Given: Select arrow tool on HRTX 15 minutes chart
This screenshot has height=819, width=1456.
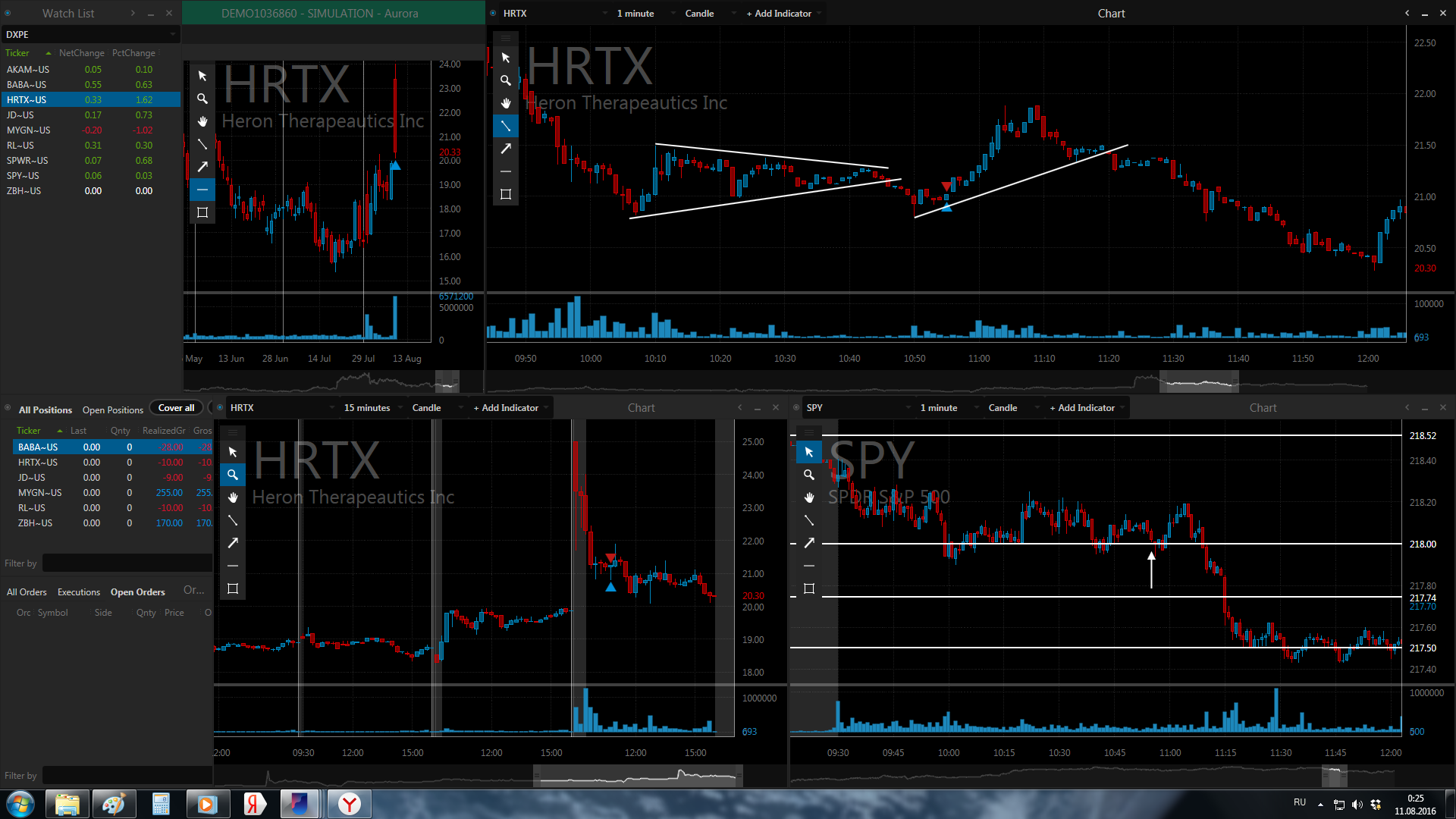Looking at the screenshot, I should point(233,543).
